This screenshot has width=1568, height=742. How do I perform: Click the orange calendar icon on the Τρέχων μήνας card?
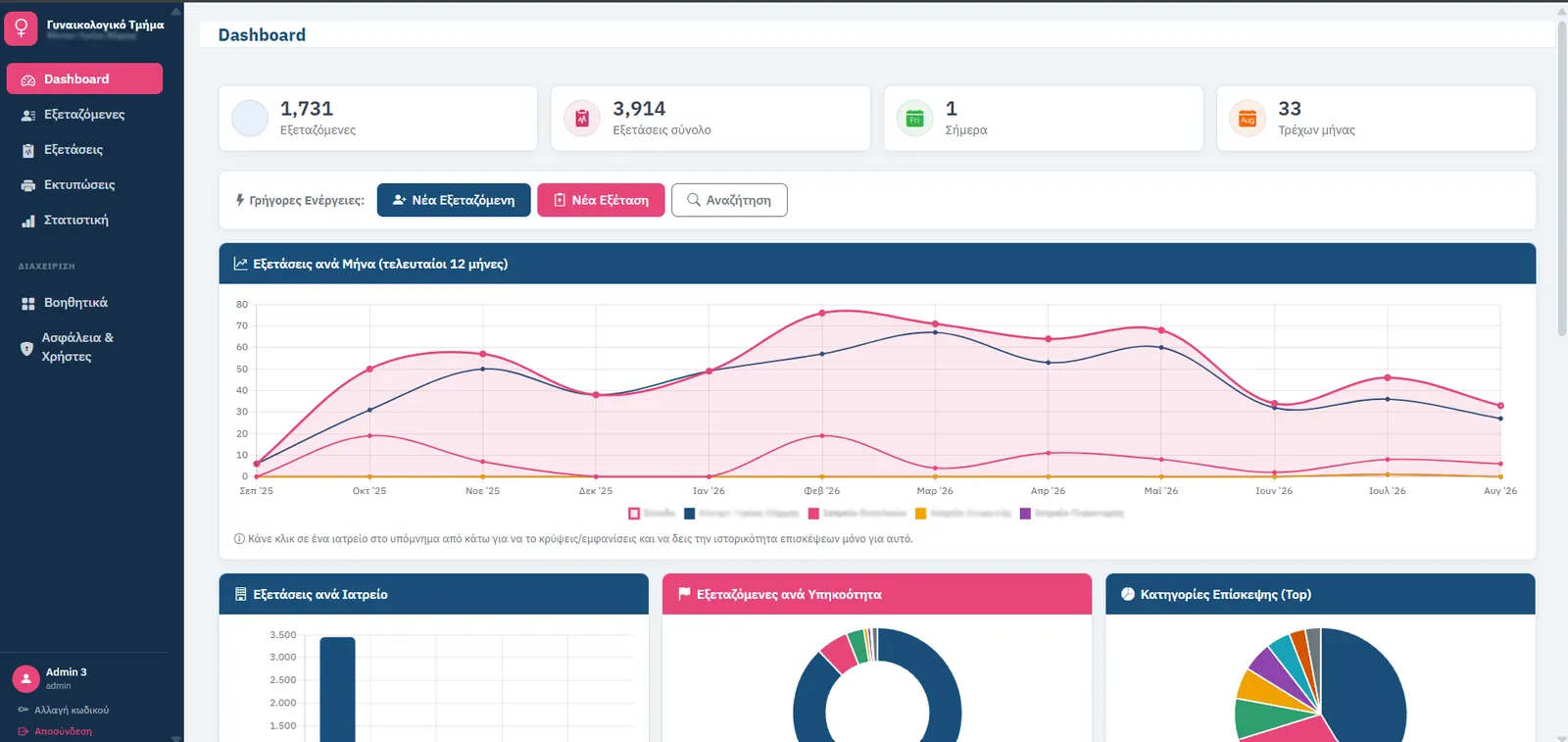pyautogui.click(x=1248, y=119)
